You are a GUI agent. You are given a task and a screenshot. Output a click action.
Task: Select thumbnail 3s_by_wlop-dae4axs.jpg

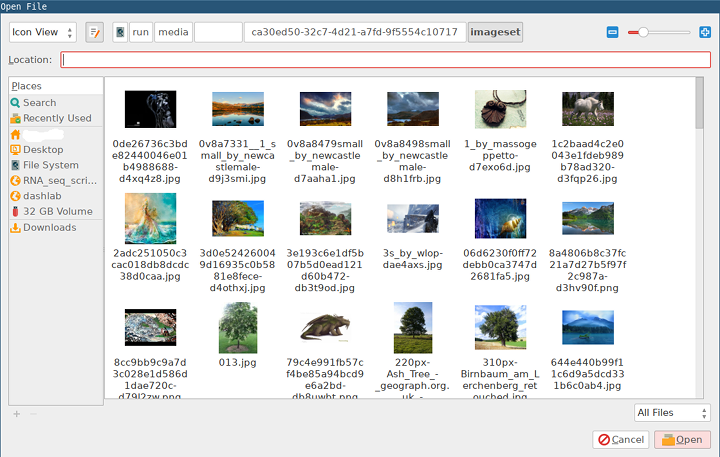[413, 219]
